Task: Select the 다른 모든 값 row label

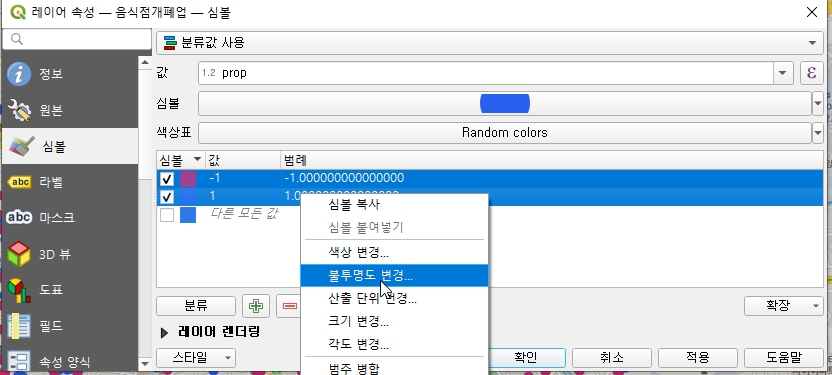Action: click(x=244, y=214)
